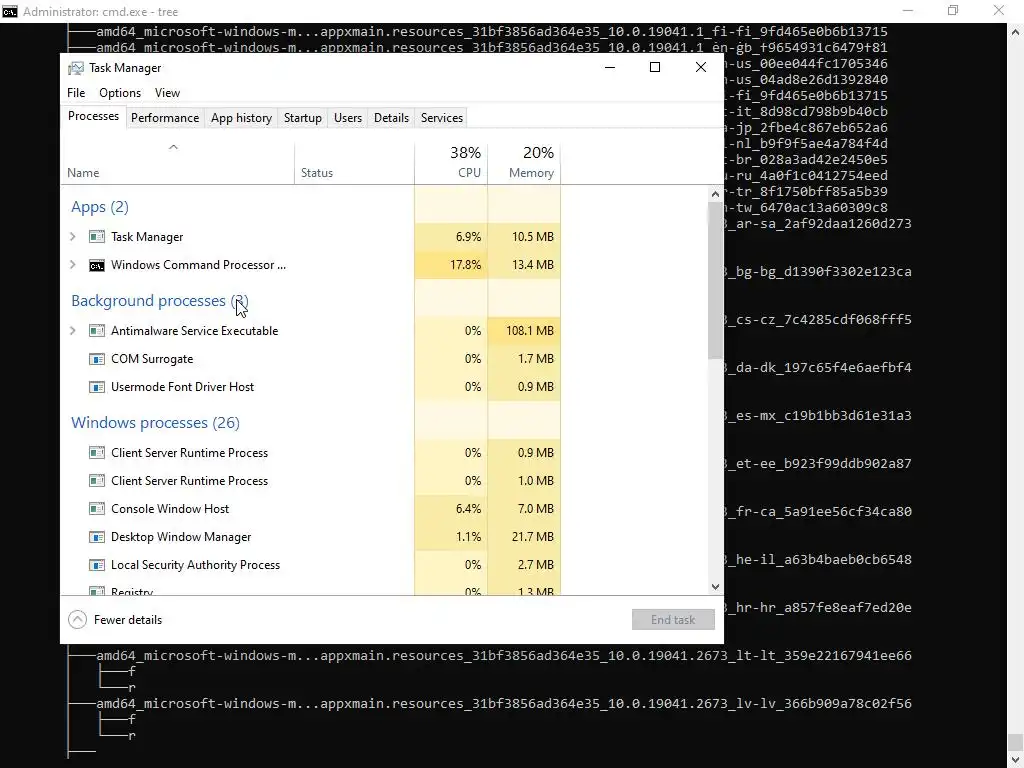The height and width of the screenshot is (768, 1024).
Task: Maximize the Task Manager window
Action: 655,67
